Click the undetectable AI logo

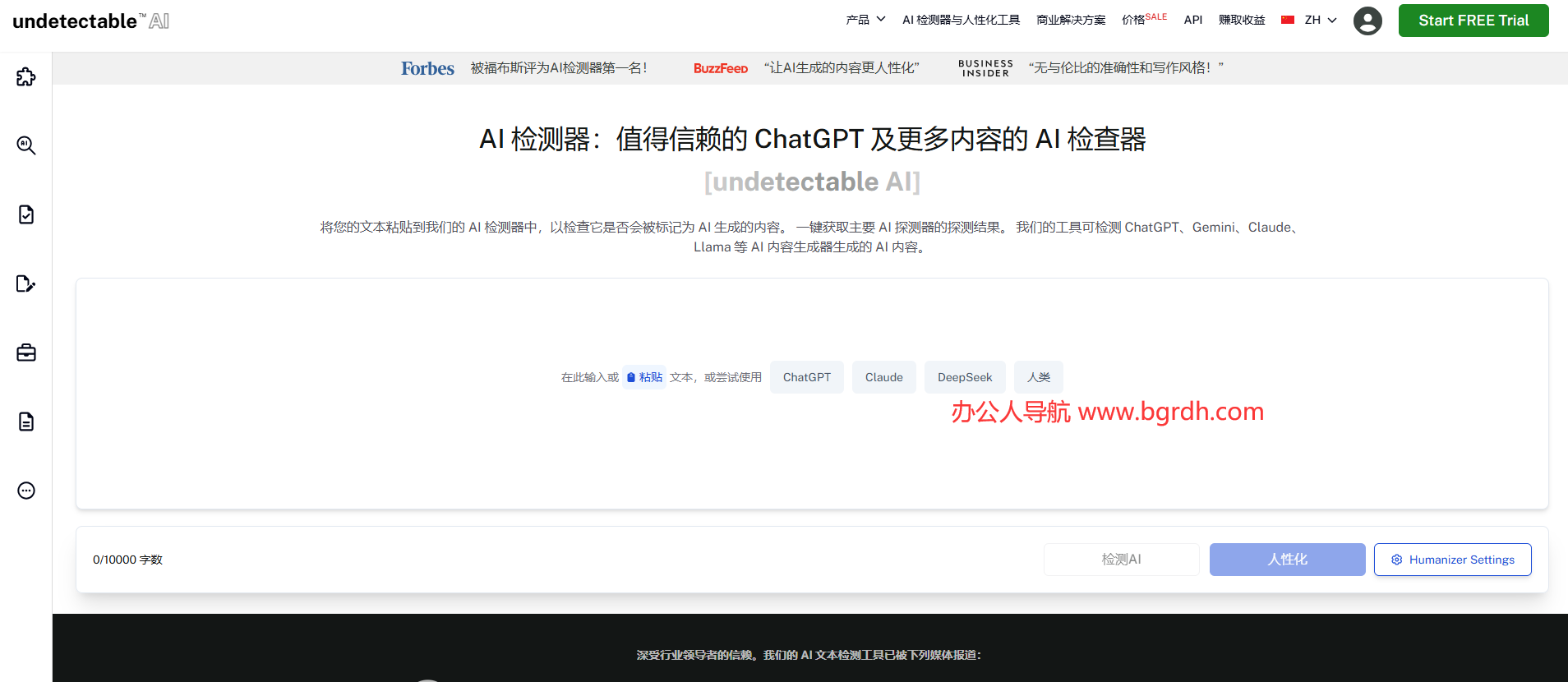91,21
